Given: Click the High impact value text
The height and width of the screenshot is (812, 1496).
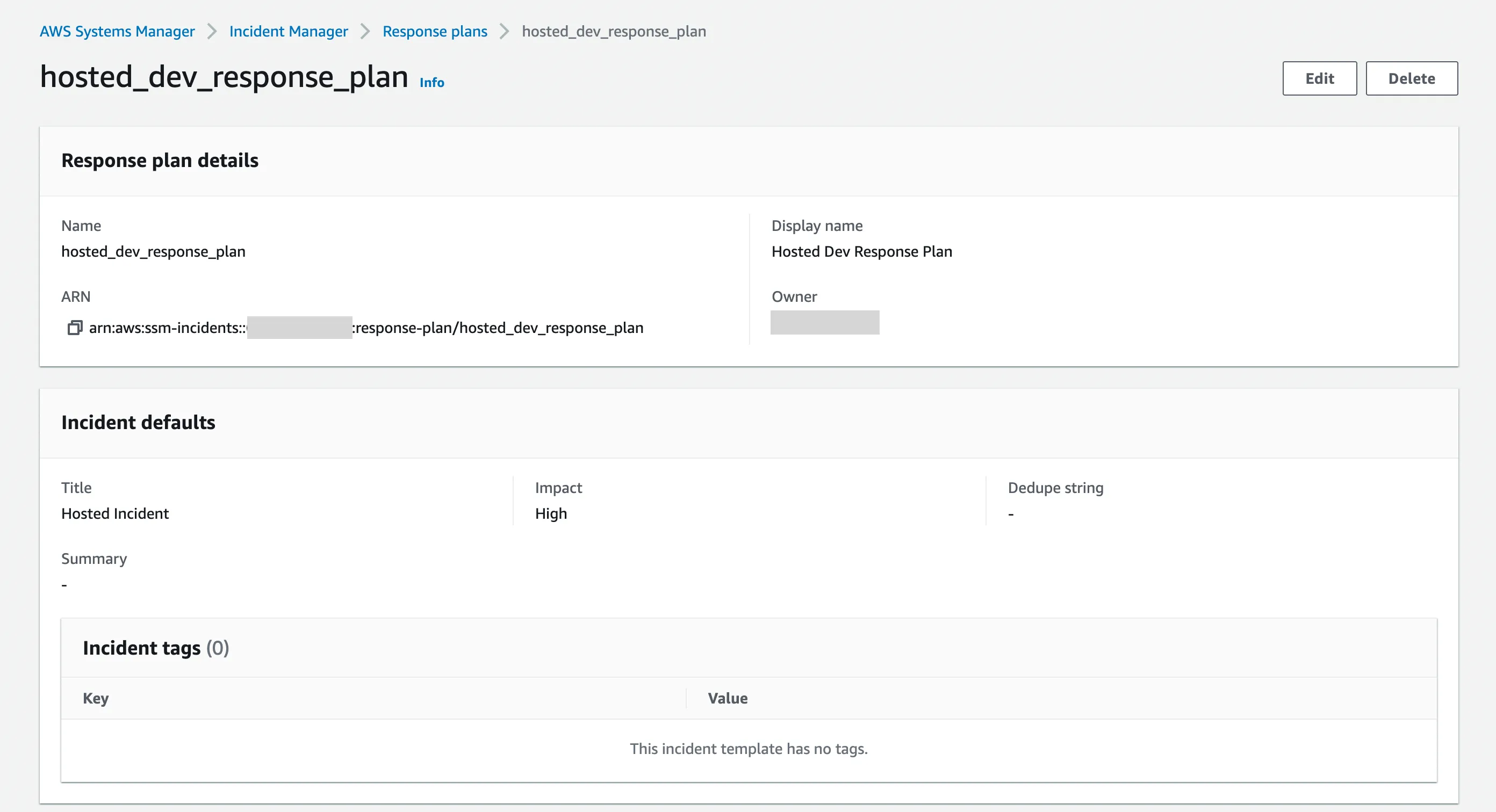Looking at the screenshot, I should (551, 513).
